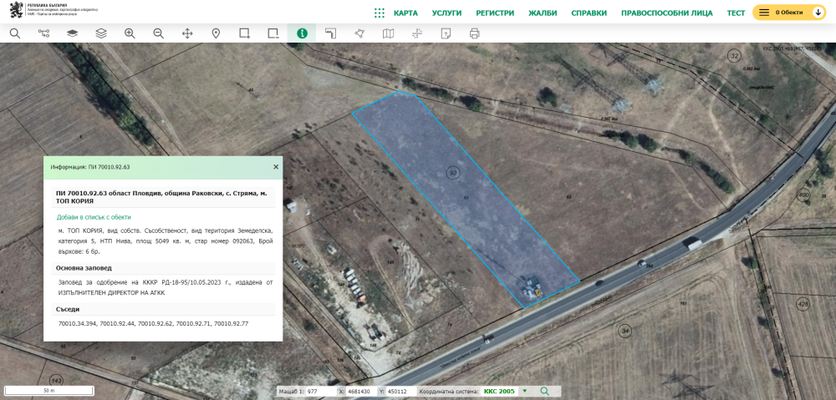Image resolution: width=836 pixels, height=400 pixels.
Task: Select the zoom out tool
Action: (158, 33)
